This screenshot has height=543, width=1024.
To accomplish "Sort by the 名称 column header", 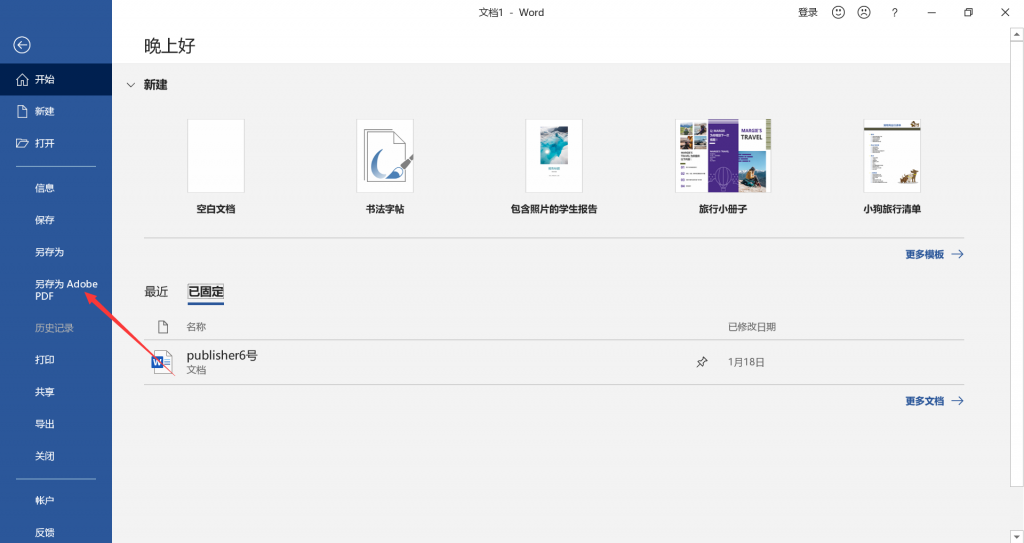I will coord(196,327).
